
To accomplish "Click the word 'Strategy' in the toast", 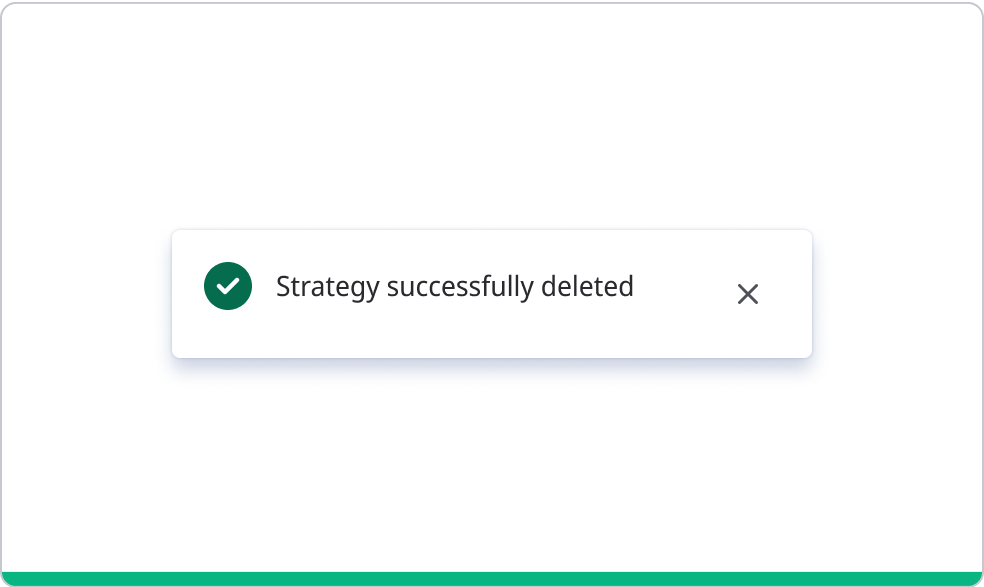I will click(x=327, y=287).
